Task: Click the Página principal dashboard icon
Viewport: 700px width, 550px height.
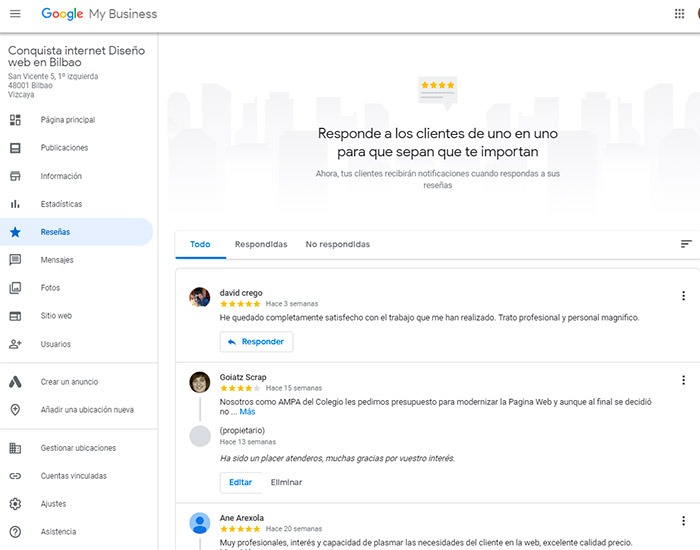Action: [x=15, y=120]
